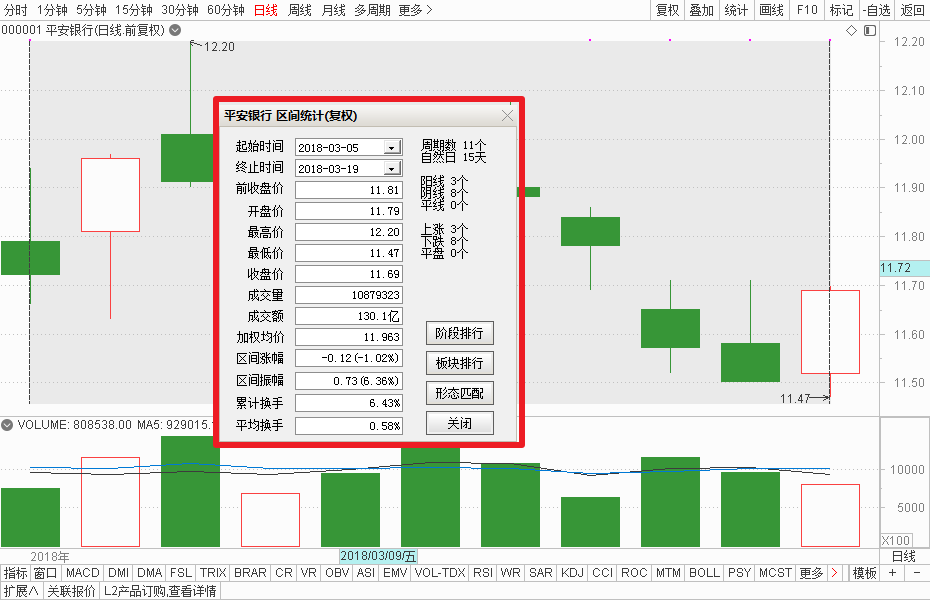The image size is (930, 600).
Task: Switch to the 周线 weekly chart tab
Action: (x=300, y=11)
